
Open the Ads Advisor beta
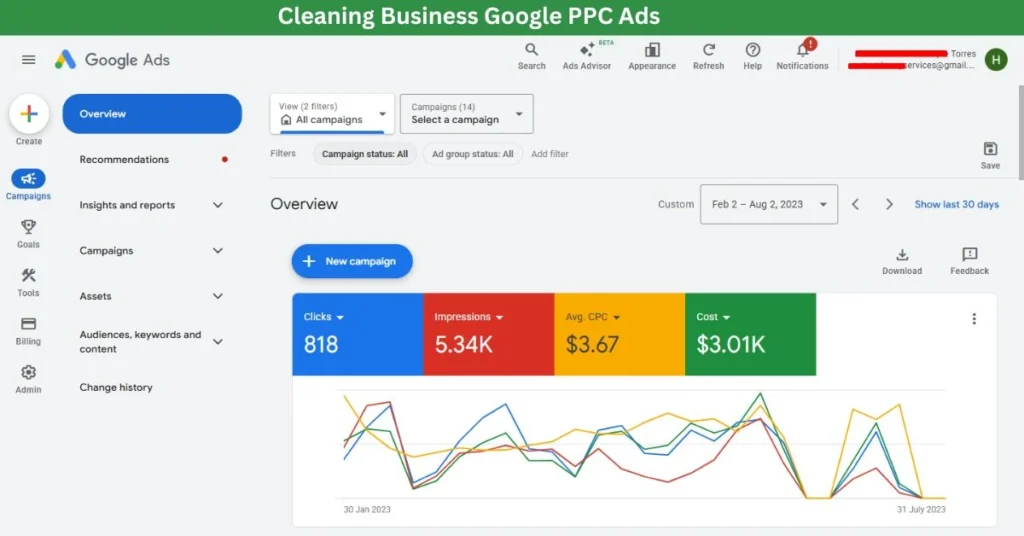tap(587, 56)
